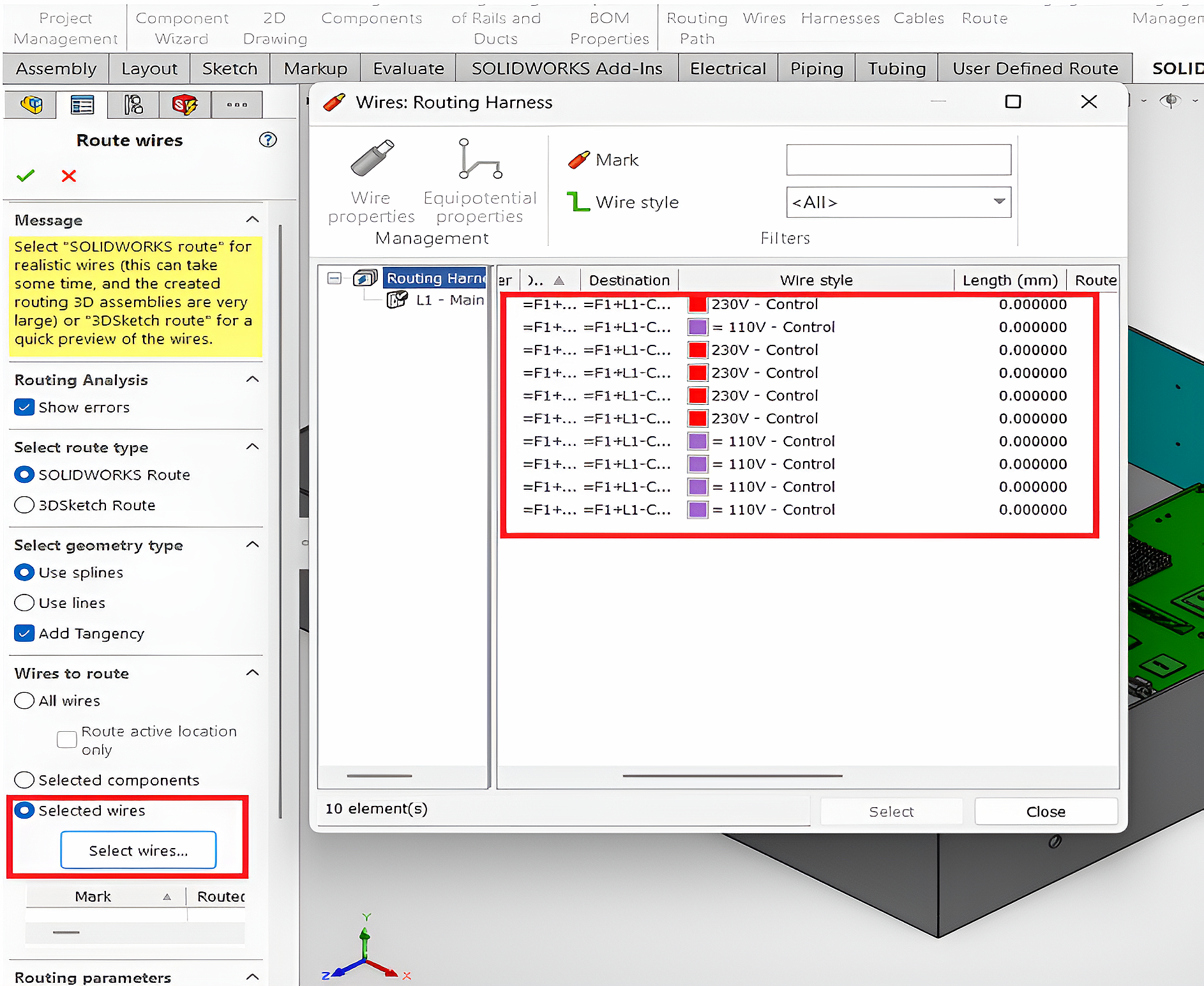Cancel Route wires with the red X

tap(69, 176)
